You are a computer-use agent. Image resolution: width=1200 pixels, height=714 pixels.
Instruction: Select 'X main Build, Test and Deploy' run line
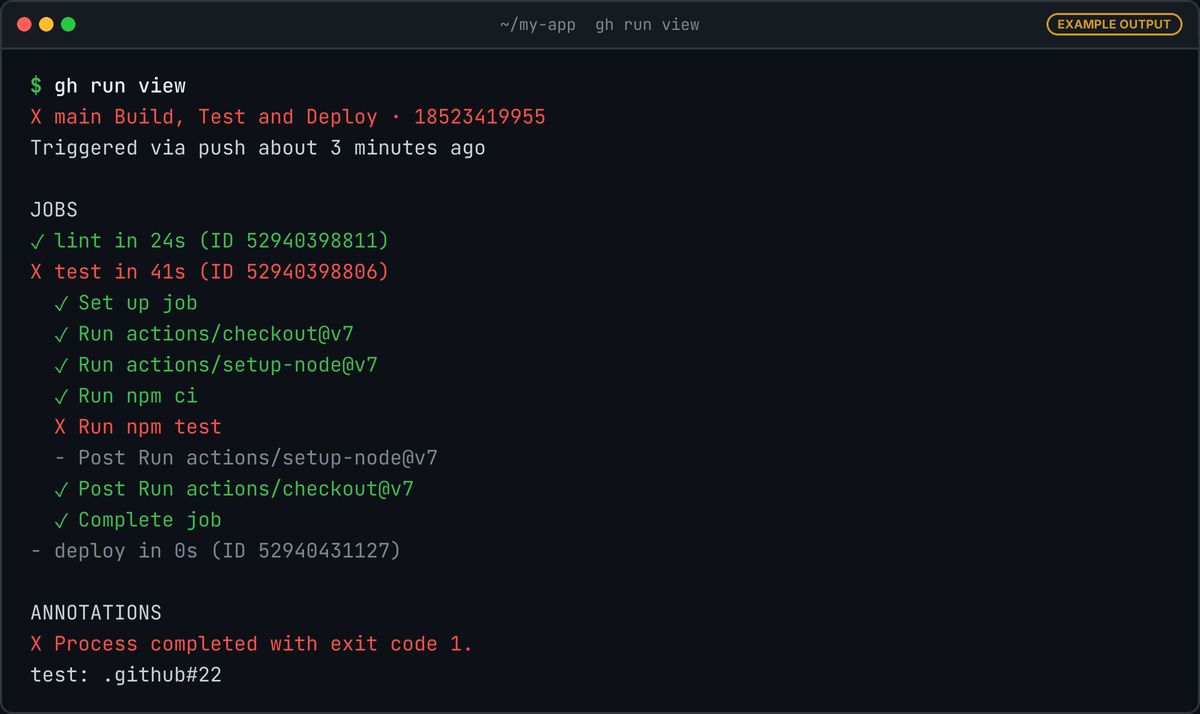pyautogui.click(x=288, y=117)
